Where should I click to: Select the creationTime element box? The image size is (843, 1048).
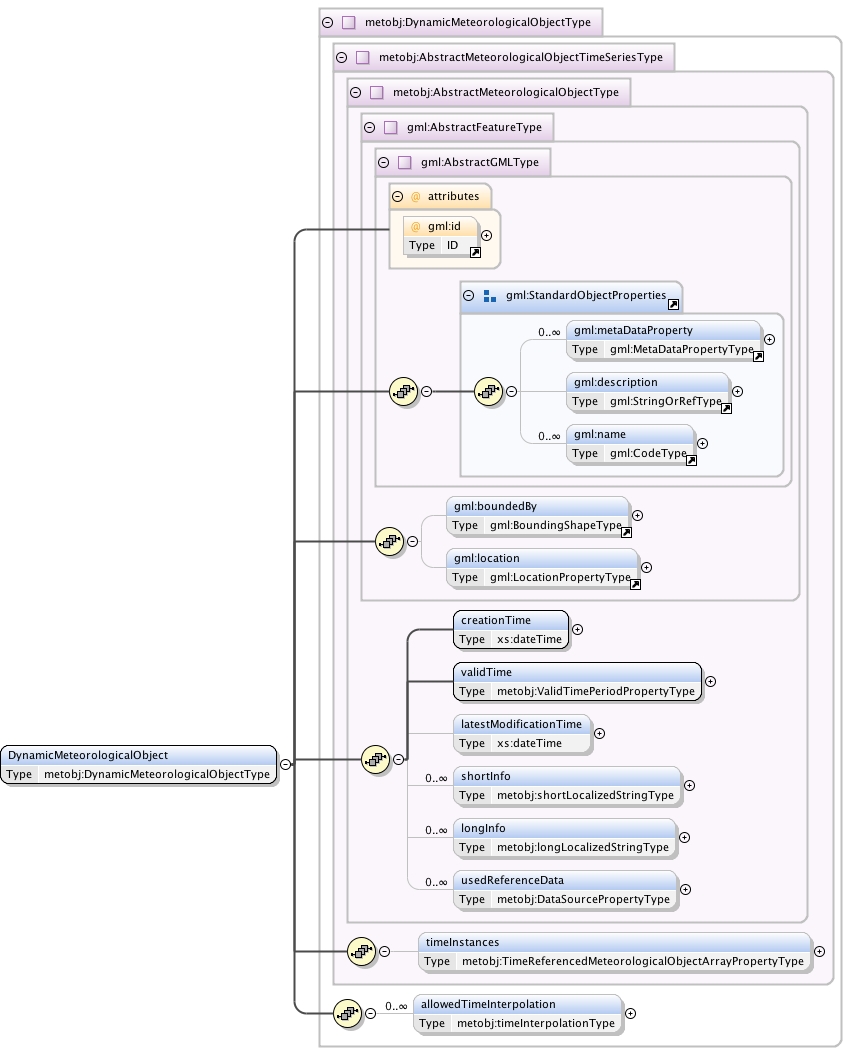pyautogui.click(x=511, y=630)
